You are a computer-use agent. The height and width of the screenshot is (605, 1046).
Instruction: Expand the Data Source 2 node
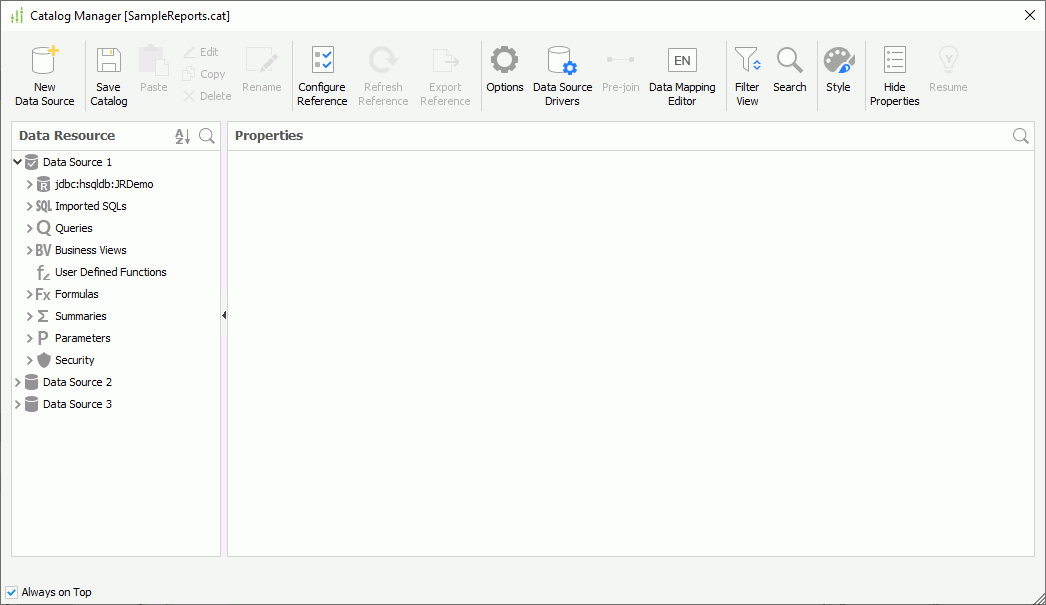click(x=17, y=382)
